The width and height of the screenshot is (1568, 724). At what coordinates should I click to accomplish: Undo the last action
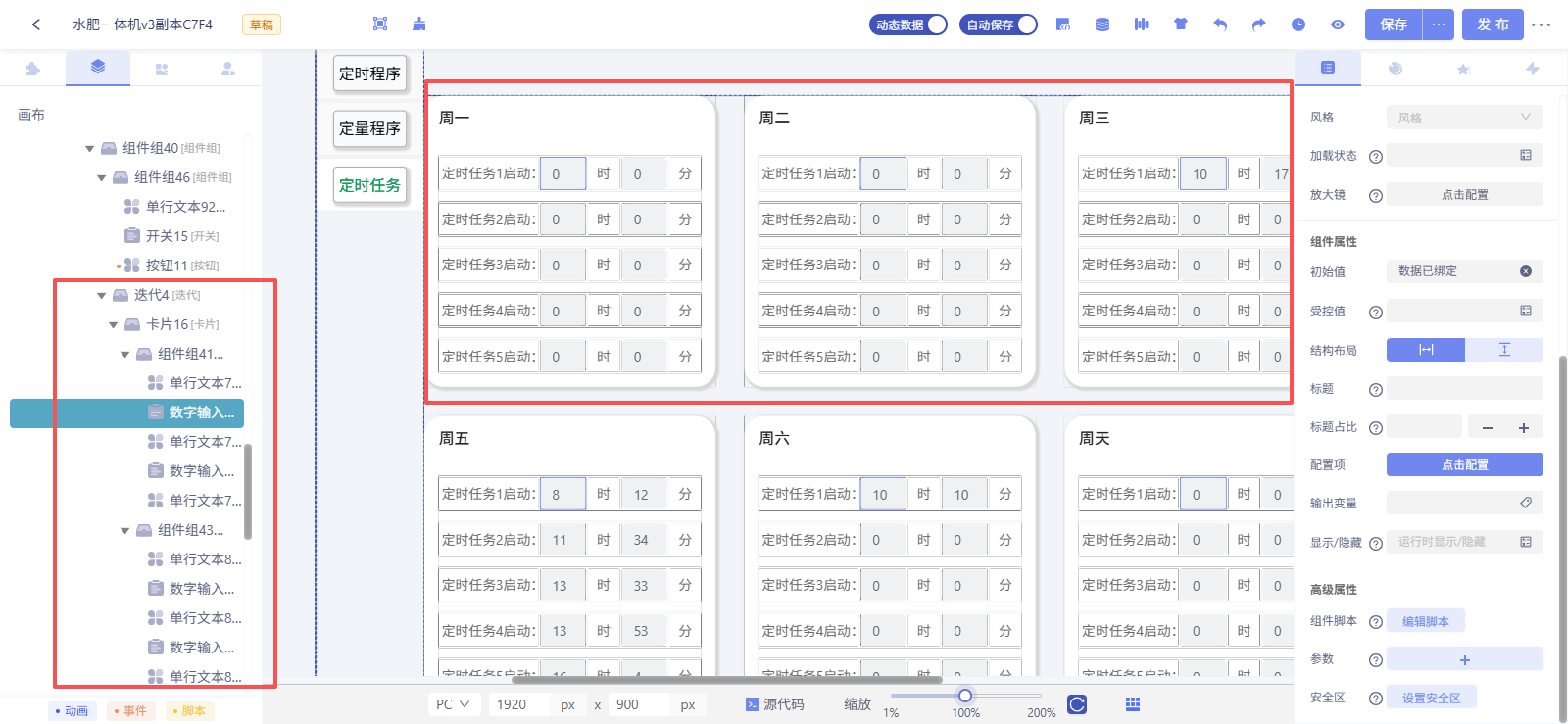point(1220,24)
